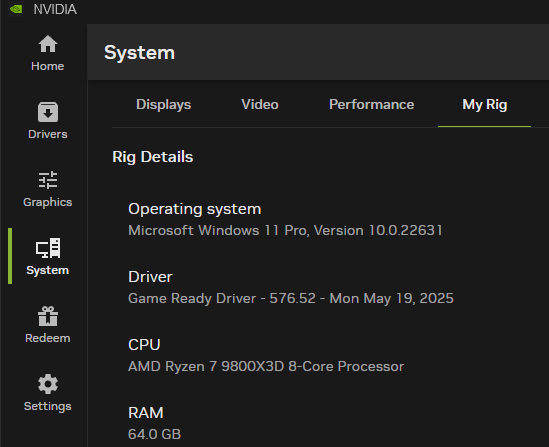Click the RAM label
The width and height of the screenshot is (549, 447).
point(146,413)
